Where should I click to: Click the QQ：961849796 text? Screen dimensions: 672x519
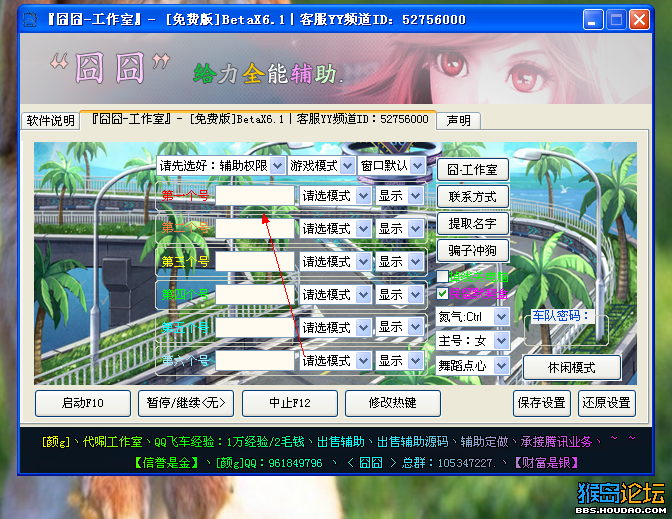click(x=283, y=463)
